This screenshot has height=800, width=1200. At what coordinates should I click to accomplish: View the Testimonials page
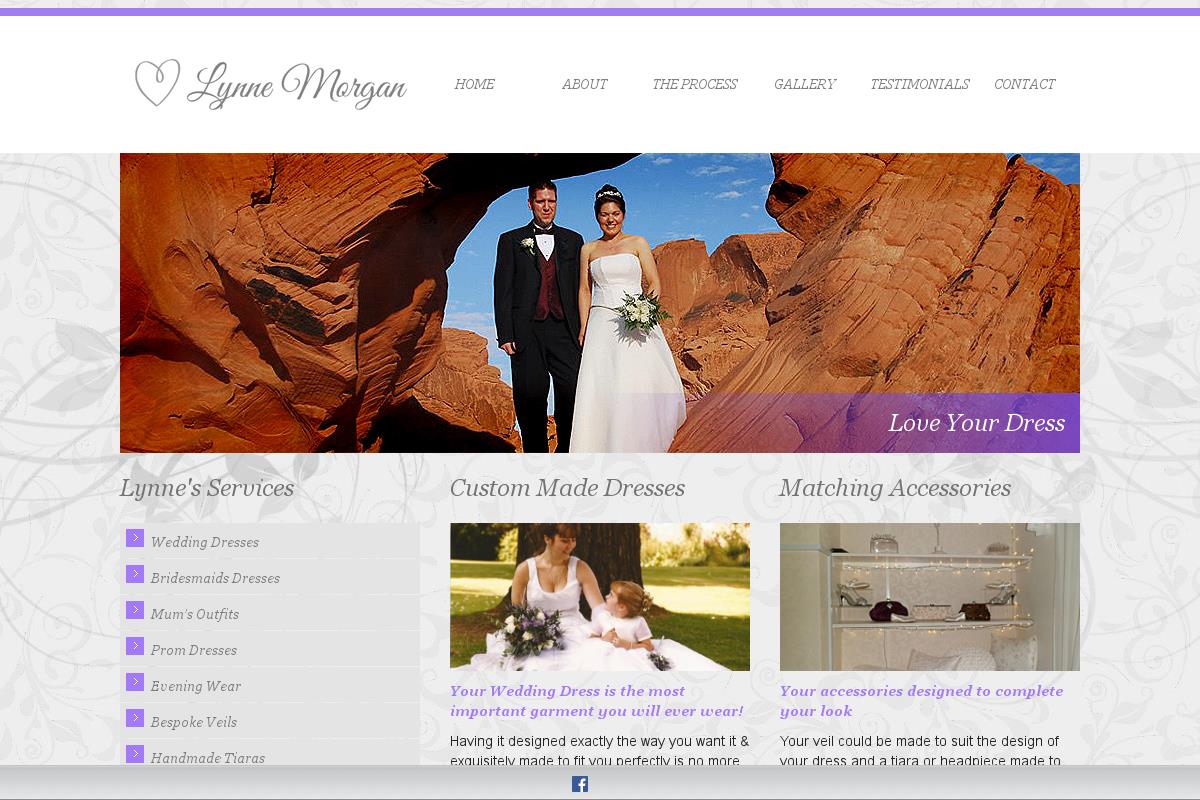919,84
